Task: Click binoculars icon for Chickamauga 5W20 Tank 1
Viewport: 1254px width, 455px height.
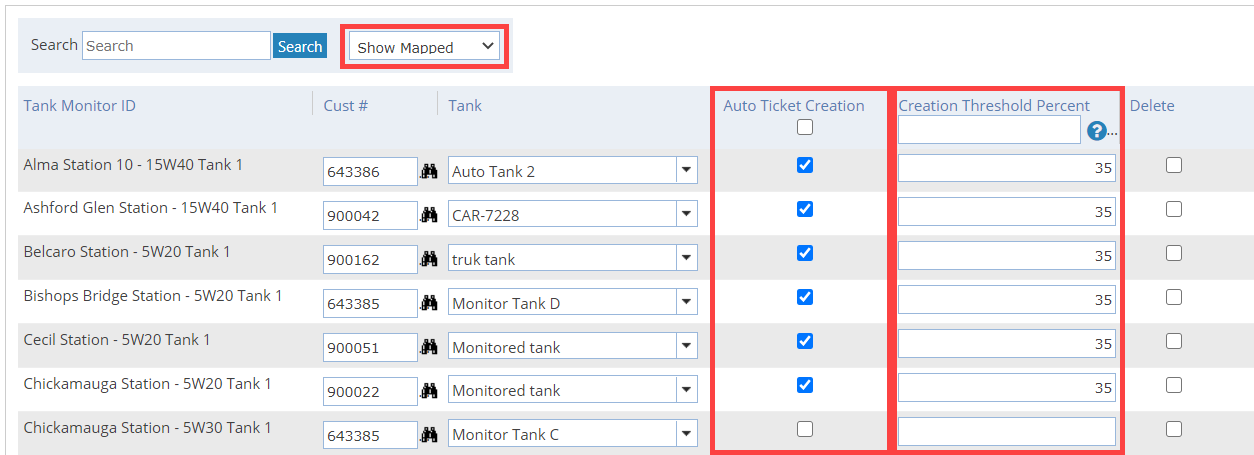Action: click(x=430, y=391)
